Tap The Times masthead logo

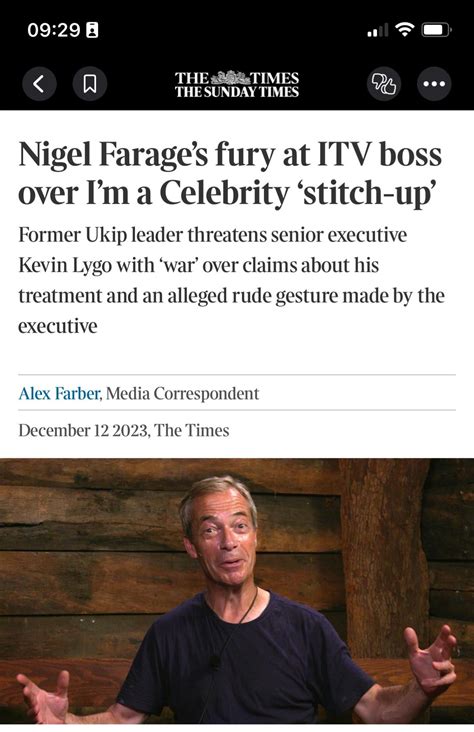coord(237,84)
